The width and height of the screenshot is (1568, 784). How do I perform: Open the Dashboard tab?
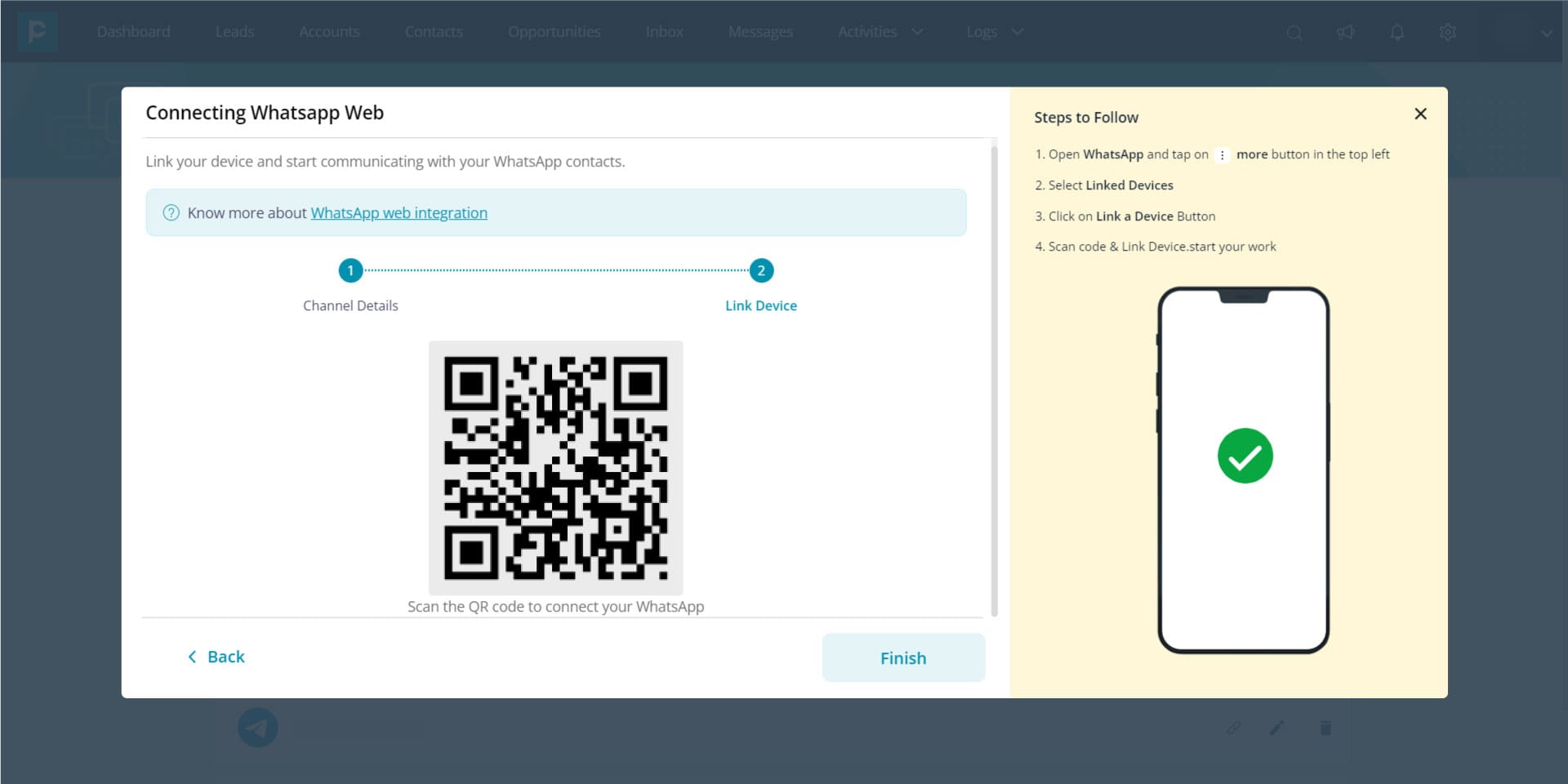pos(134,32)
